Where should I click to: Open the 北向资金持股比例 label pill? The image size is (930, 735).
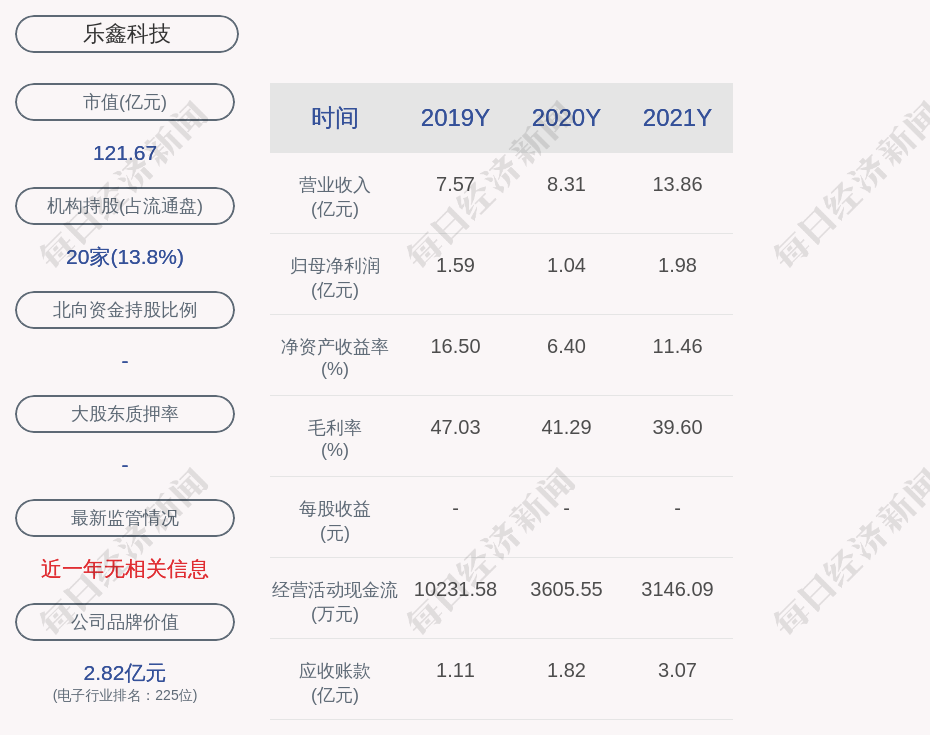pyautogui.click(x=125, y=310)
